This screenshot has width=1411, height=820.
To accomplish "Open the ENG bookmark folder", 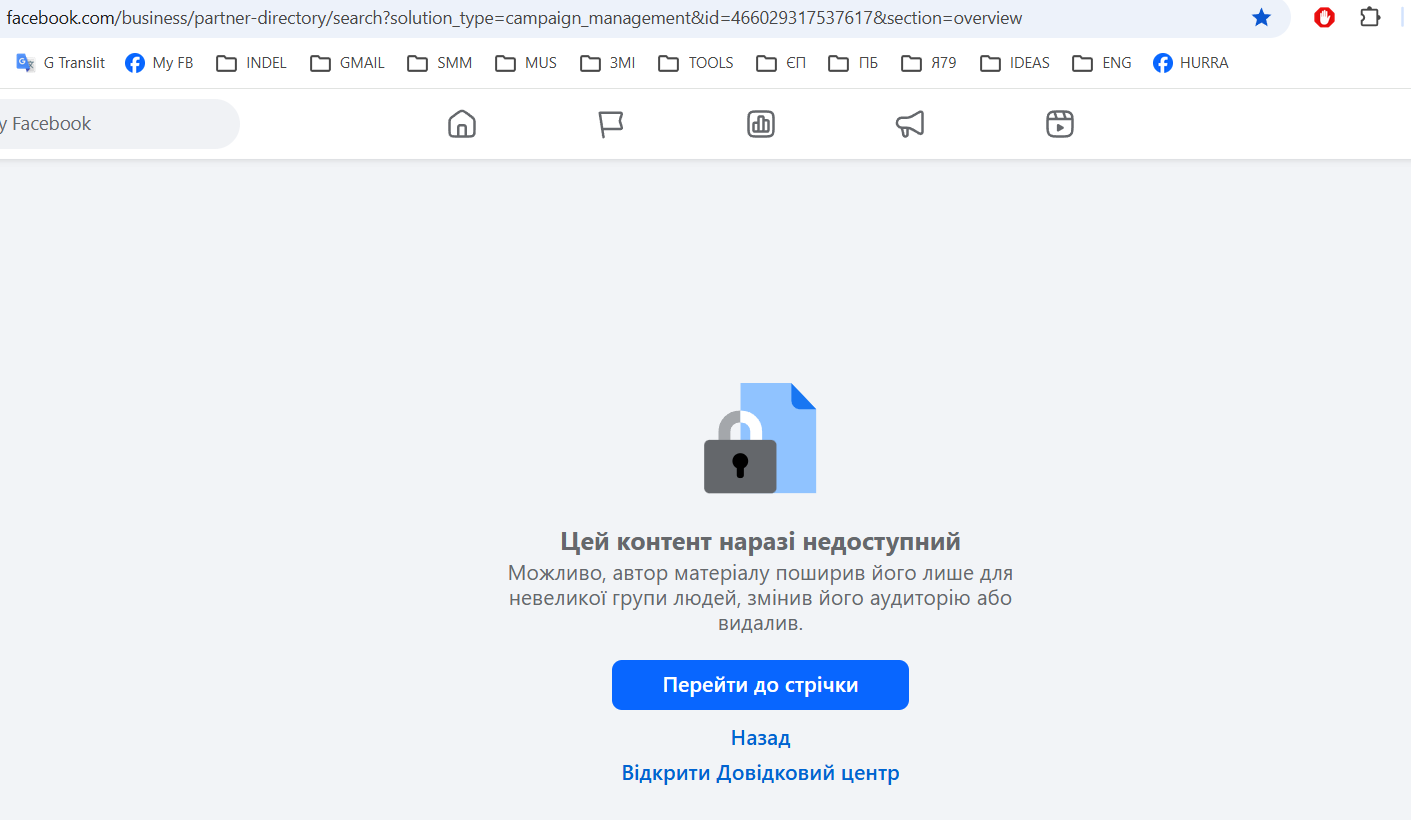I will pyautogui.click(x=1102, y=63).
